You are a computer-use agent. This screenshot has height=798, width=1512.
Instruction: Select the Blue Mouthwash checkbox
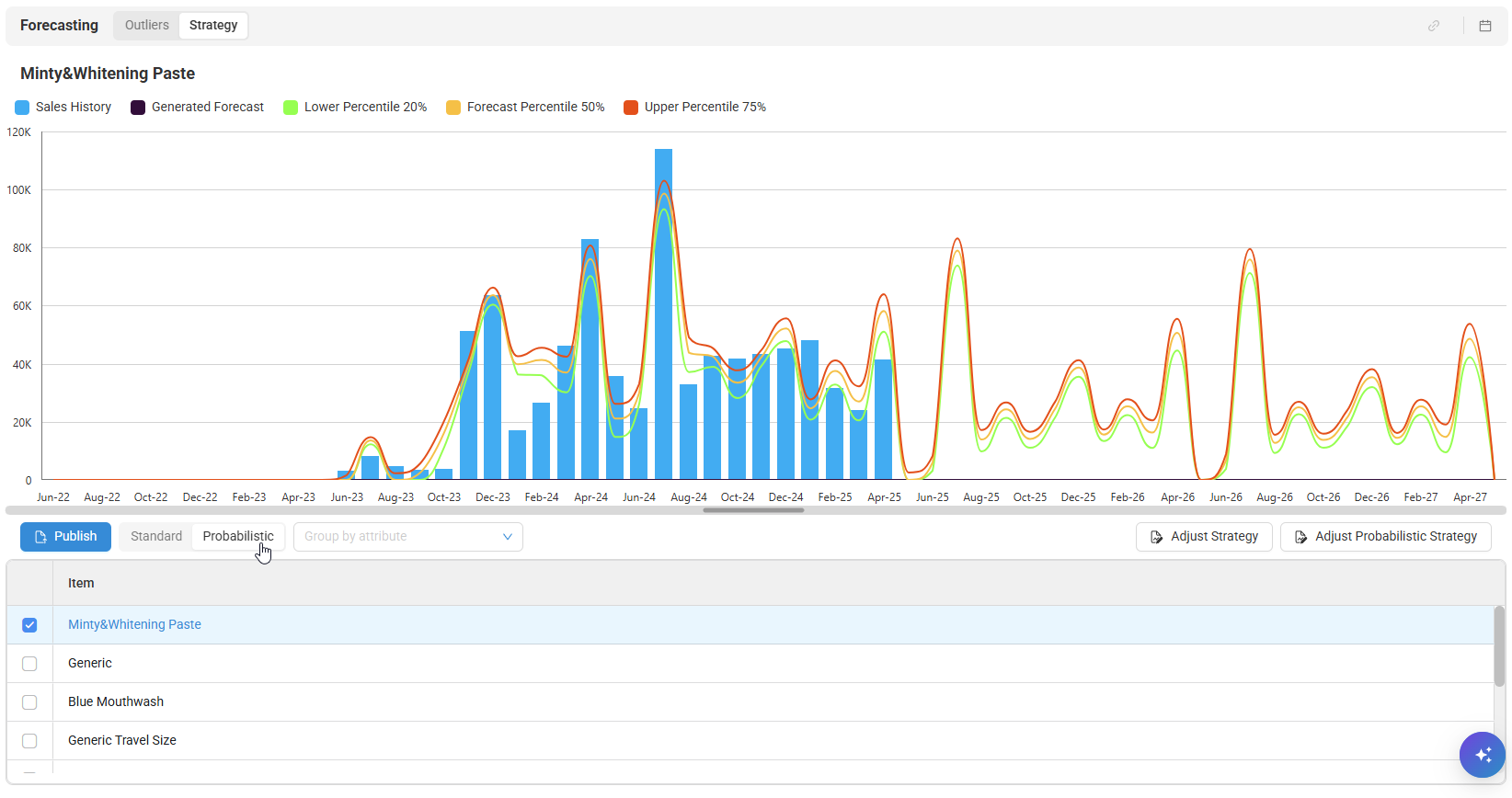click(x=29, y=702)
